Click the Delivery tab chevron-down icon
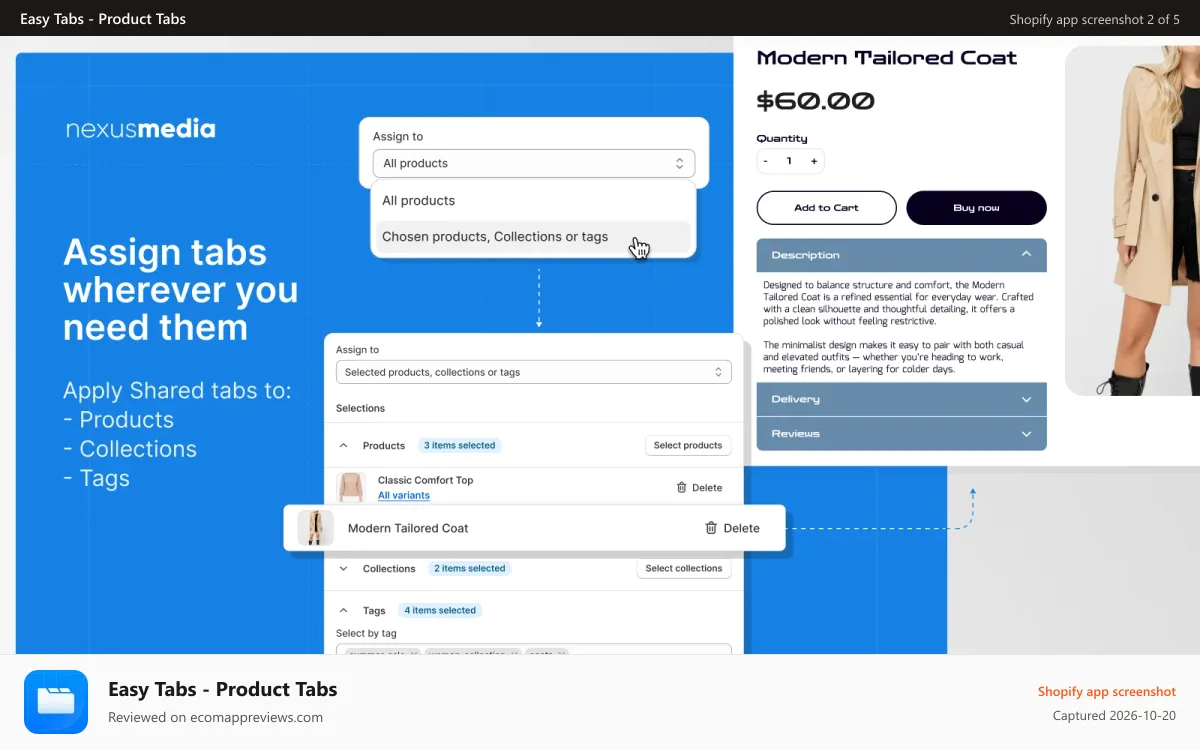Viewport: 1200px width, 750px height. [x=1026, y=399]
